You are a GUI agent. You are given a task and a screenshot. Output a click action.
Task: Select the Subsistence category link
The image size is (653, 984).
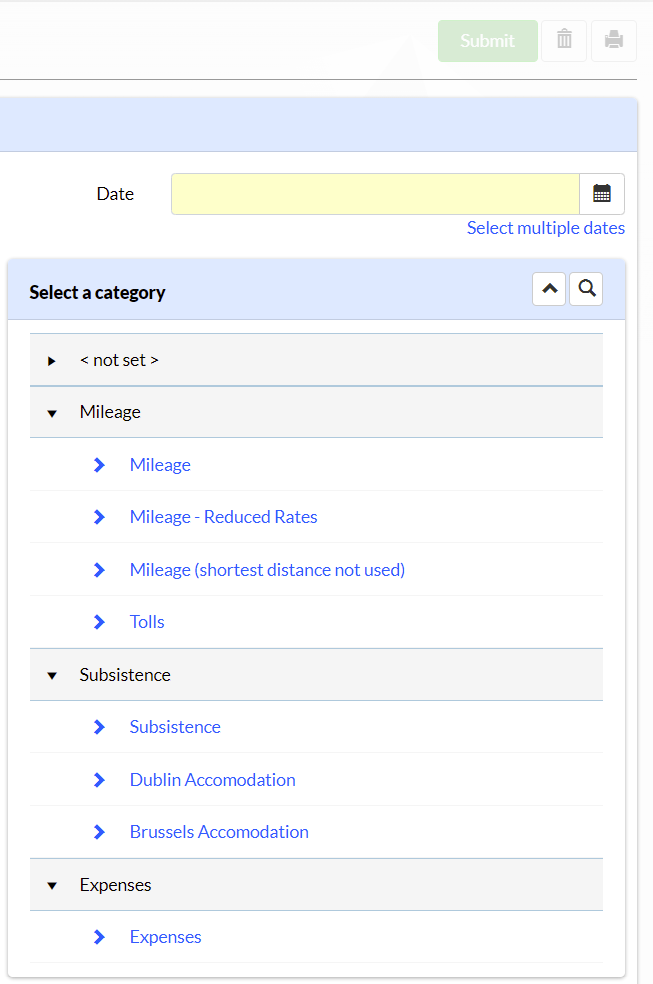175,727
